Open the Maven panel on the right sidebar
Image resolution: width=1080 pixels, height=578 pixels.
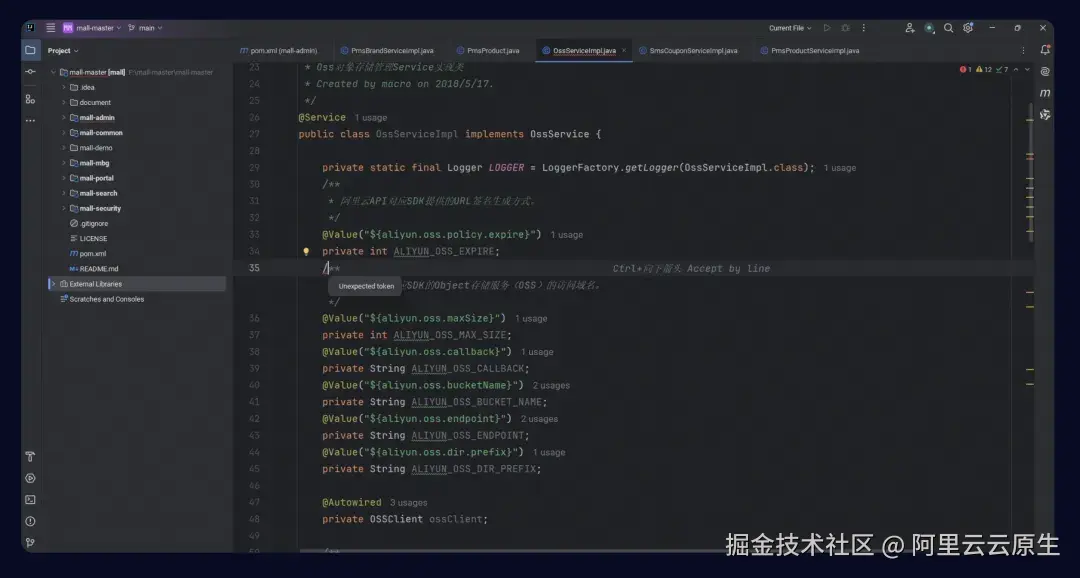tap(1045, 91)
